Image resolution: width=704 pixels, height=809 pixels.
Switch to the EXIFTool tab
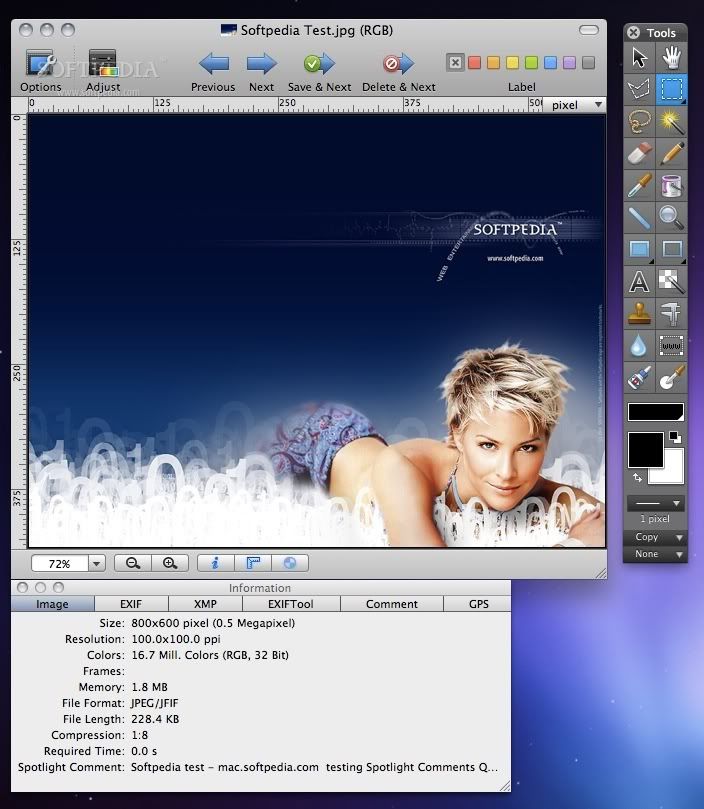click(x=291, y=604)
